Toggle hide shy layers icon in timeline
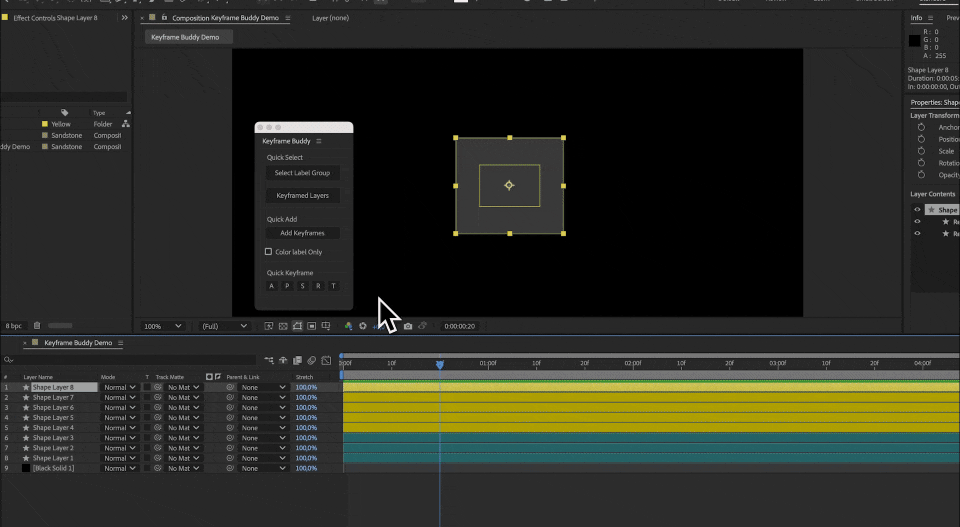This screenshot has height=527, width=960. point(283,361)
